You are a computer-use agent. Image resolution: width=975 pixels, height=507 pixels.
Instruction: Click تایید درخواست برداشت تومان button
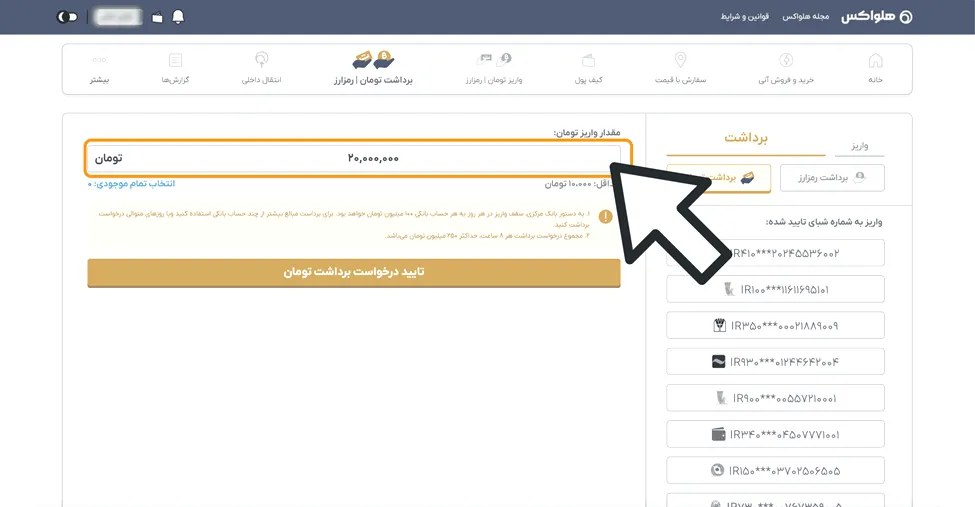pyautogui.click(x=354, y=272)
